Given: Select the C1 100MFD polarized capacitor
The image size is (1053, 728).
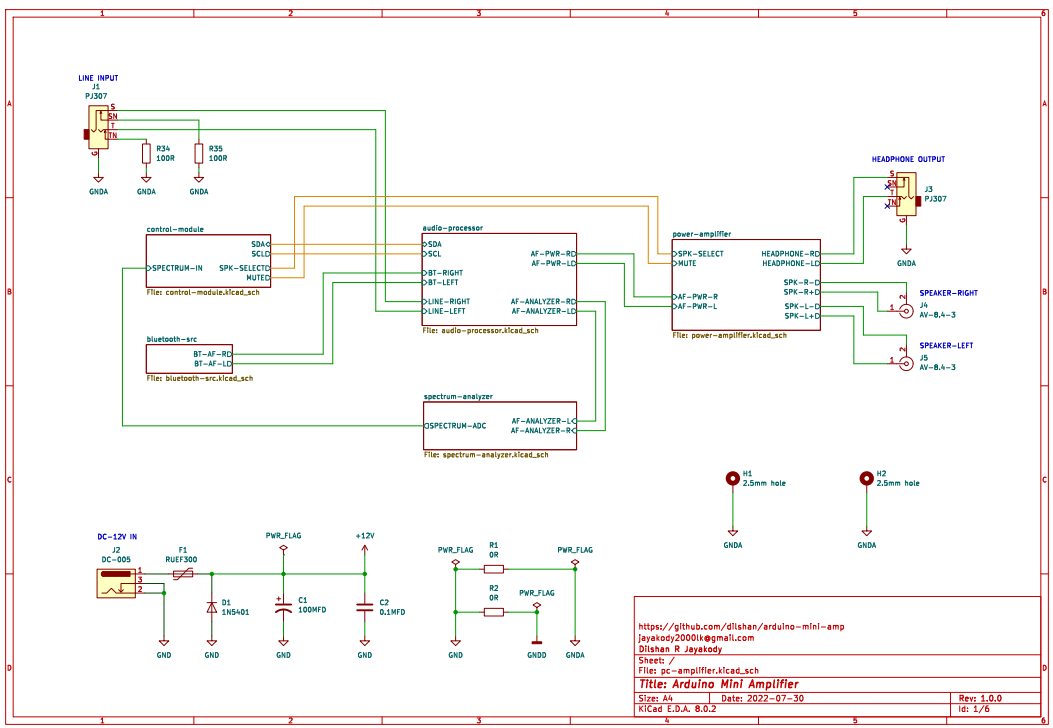Looking at the screenshot, I should (283, 606).
